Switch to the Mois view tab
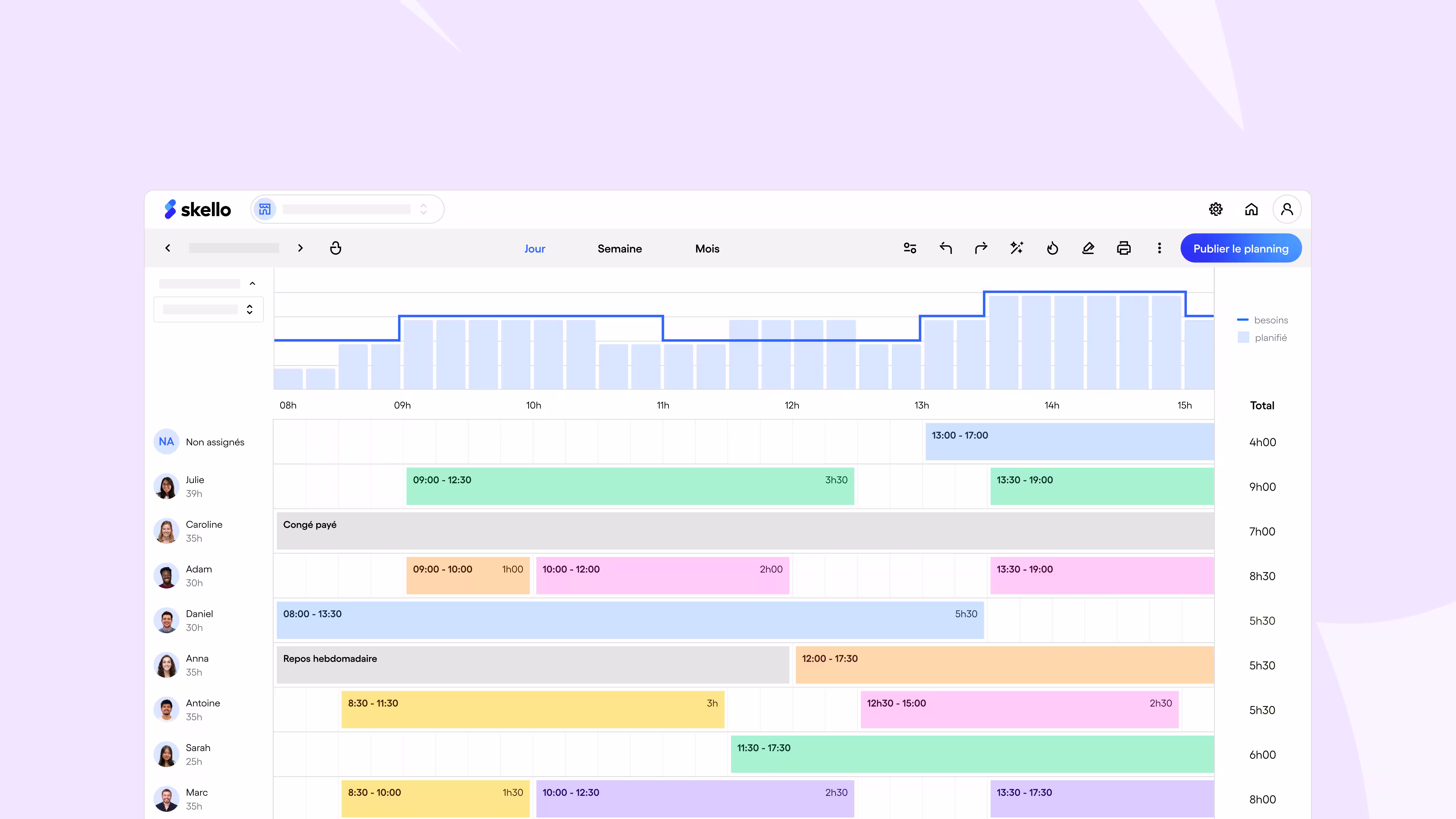The height and width of the screenshot is (819, 1456). [x=707, y=249]
